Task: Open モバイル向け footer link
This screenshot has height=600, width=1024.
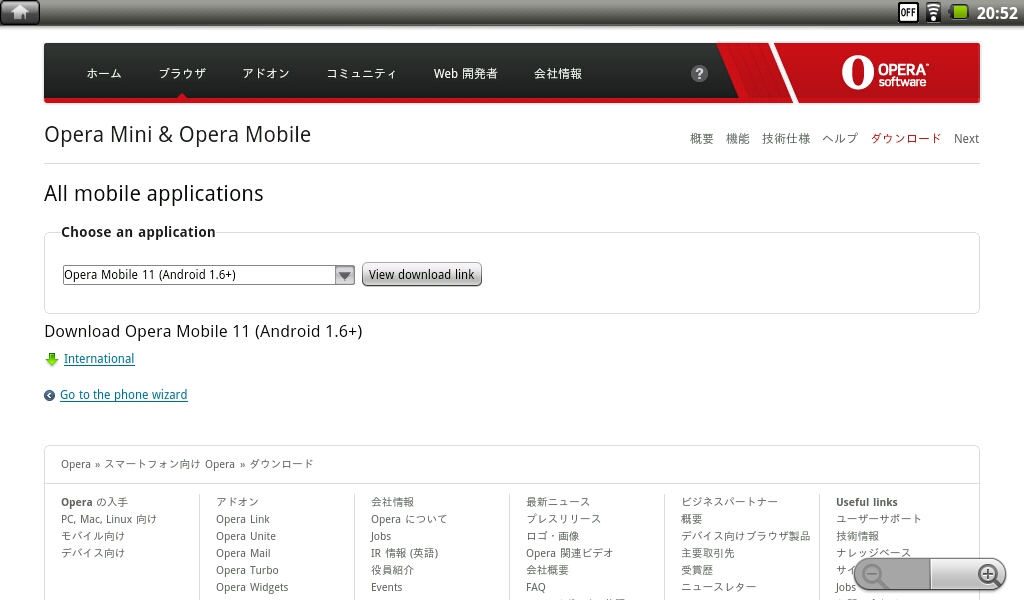Action: click(x=93, y=536)
